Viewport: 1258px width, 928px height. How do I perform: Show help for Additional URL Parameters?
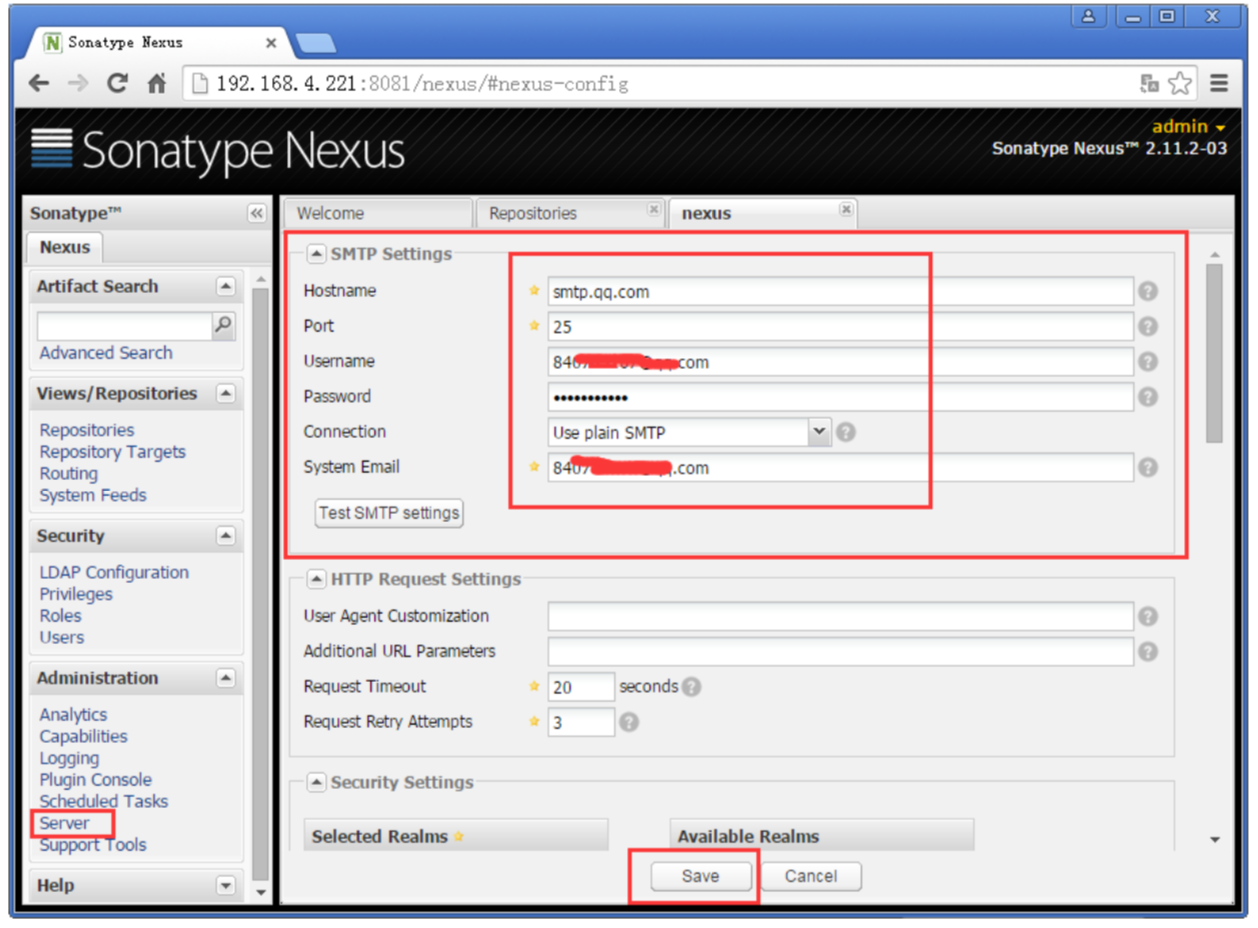click(1148, 651)
